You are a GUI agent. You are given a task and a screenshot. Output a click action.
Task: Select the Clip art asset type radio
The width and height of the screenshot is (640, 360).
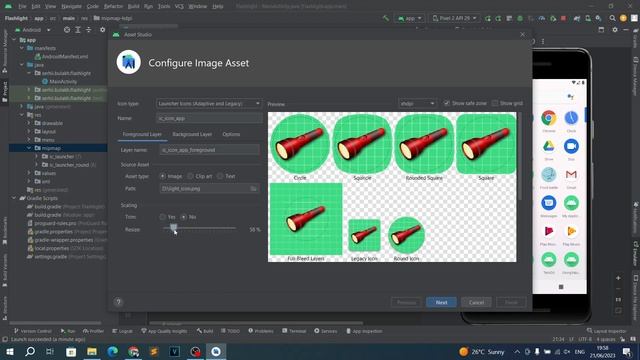click(x=191, y=176)
